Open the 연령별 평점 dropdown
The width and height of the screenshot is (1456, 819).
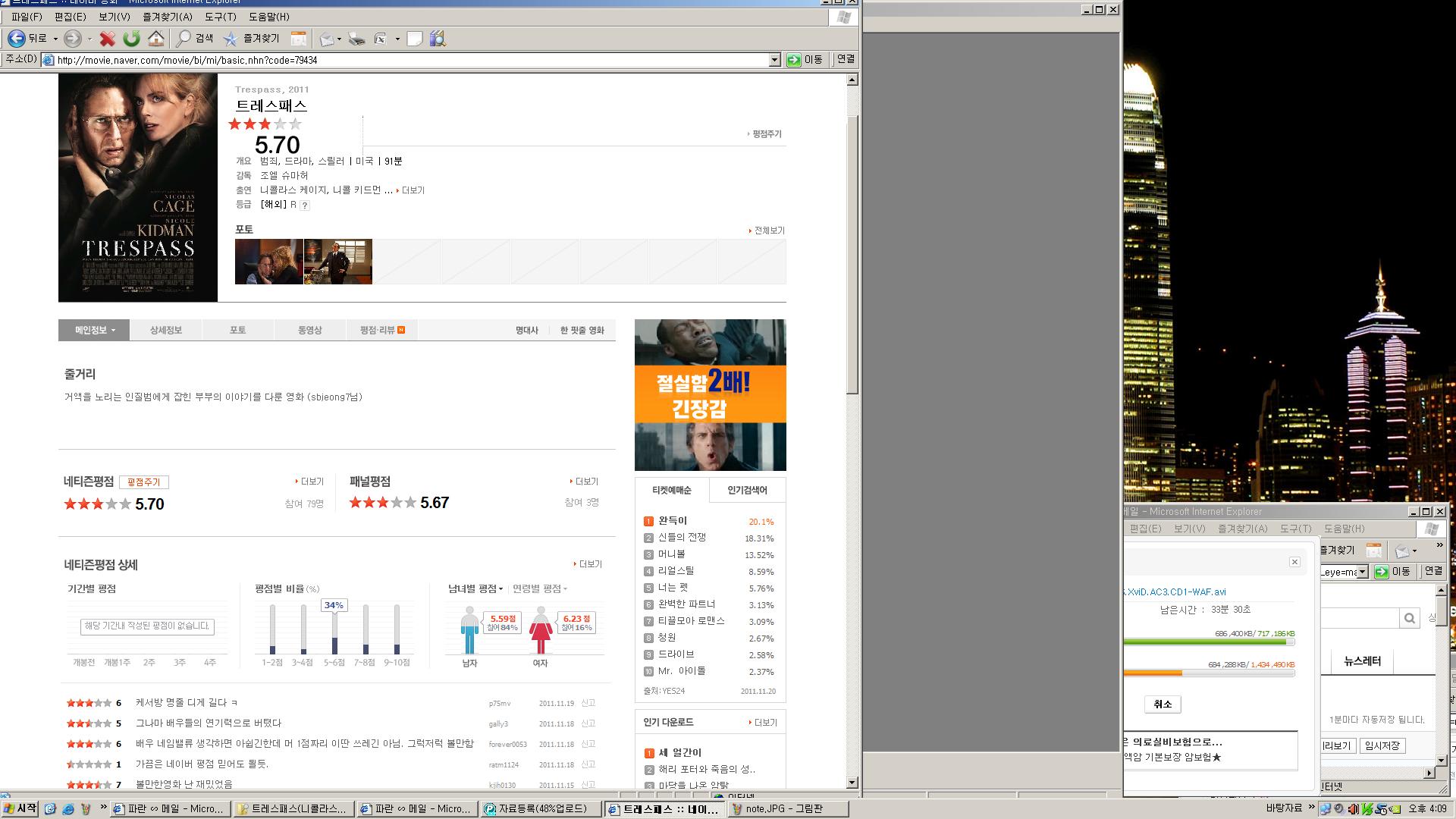tap(539, 588)
